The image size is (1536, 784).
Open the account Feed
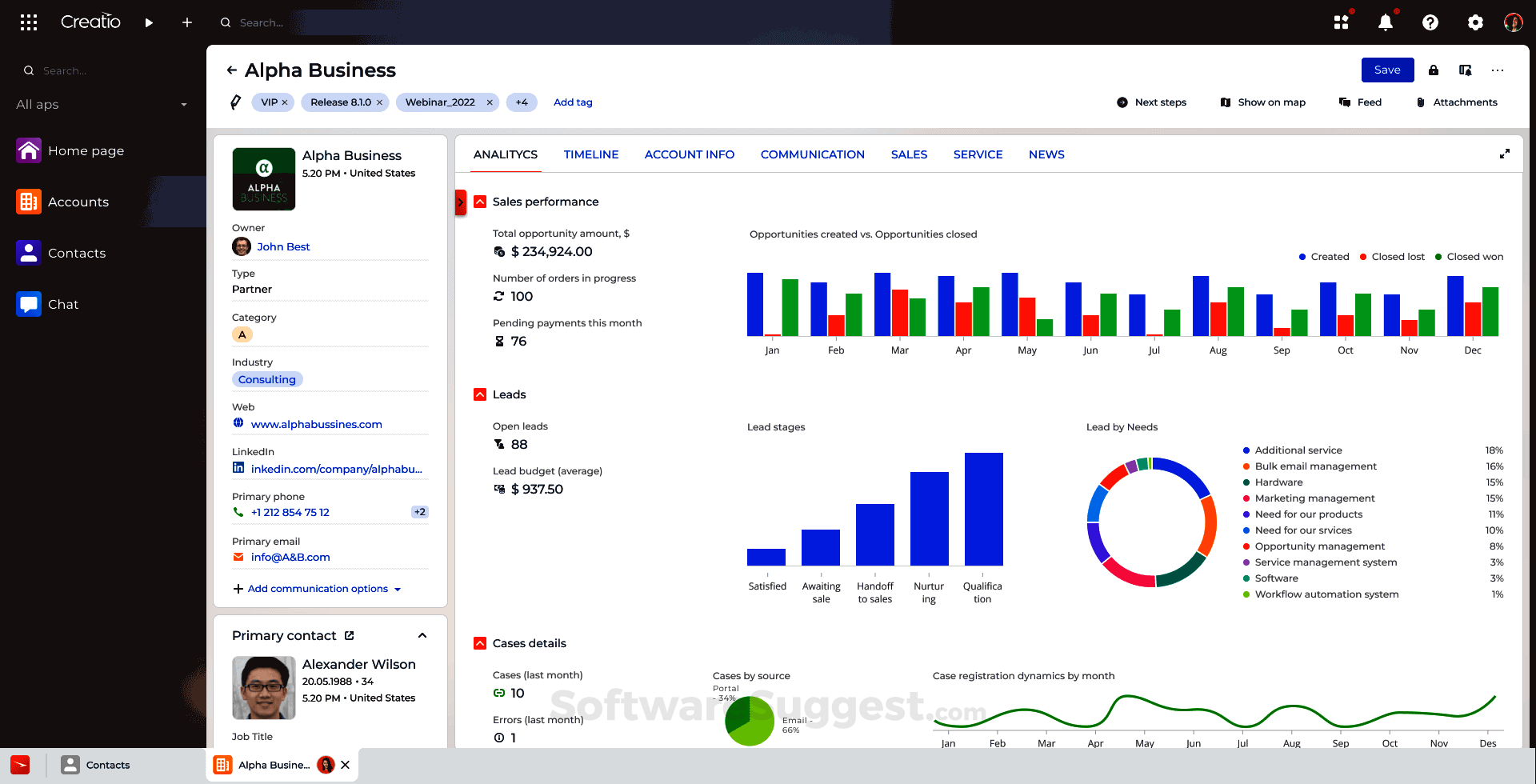coord(1360,102)
